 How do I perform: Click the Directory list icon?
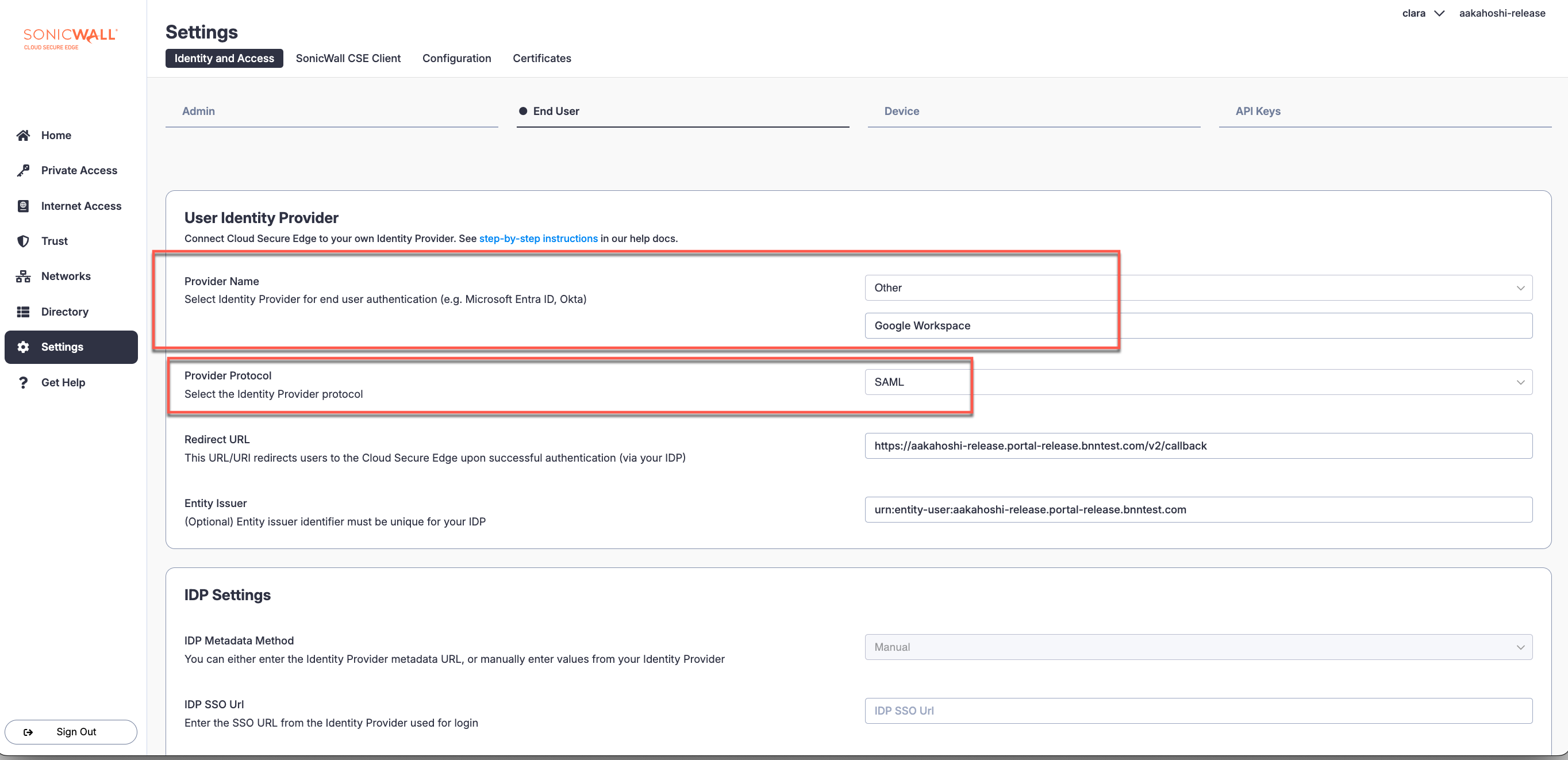[x=23, y=312]
